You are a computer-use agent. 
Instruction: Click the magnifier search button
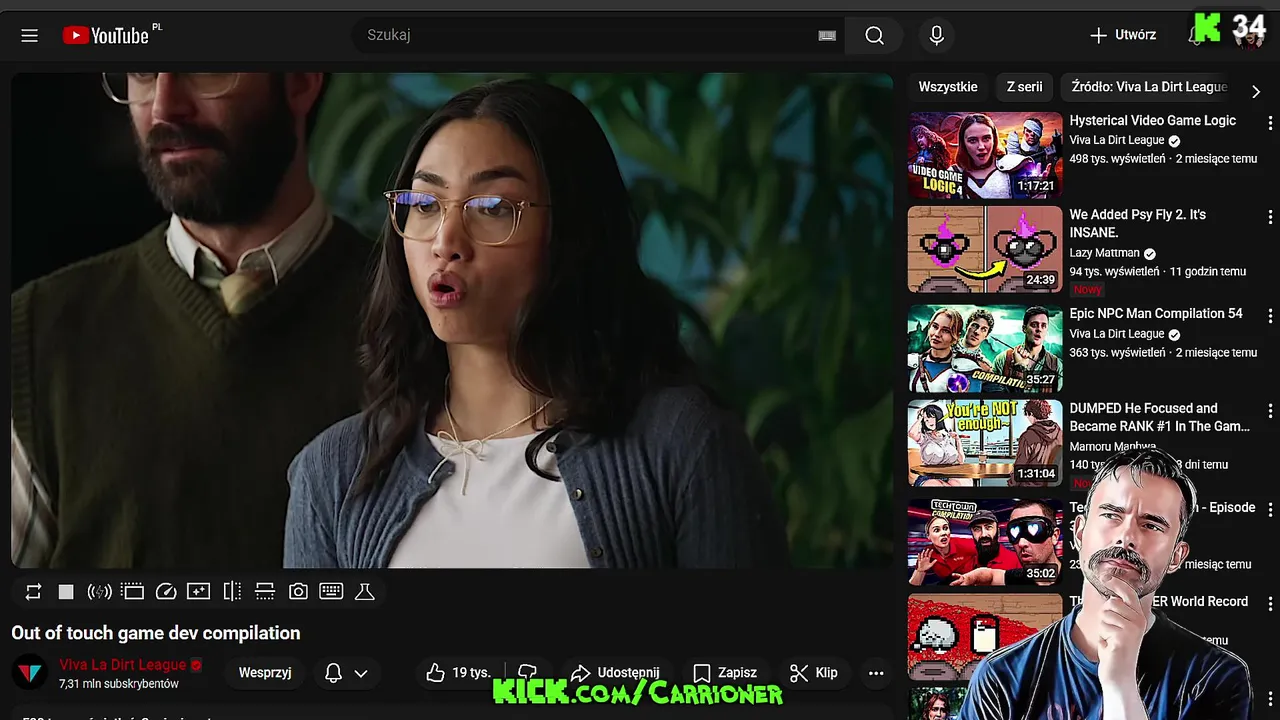[x=874, y=35]
